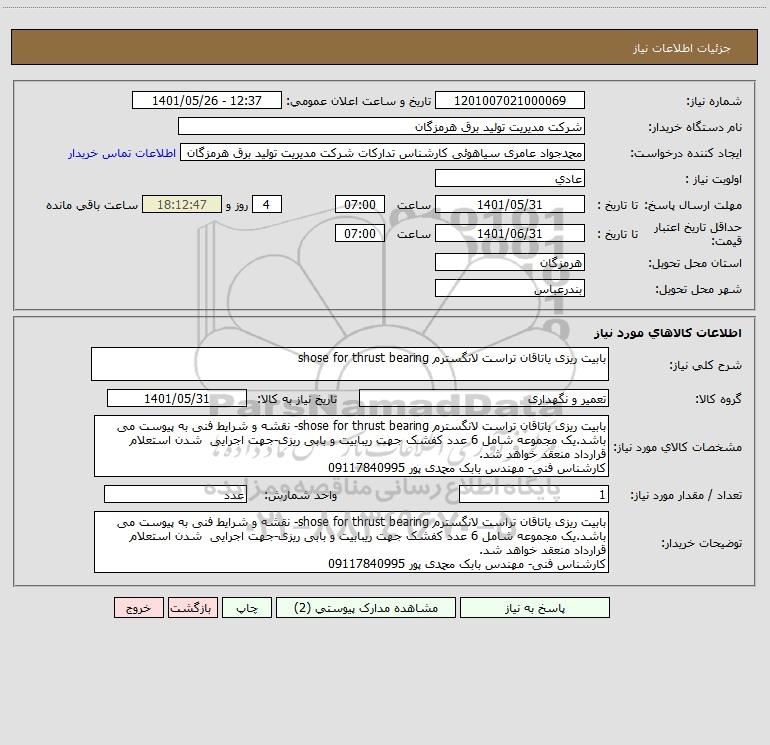Click the شهر محل تحویل label

(x=699, y=290)
